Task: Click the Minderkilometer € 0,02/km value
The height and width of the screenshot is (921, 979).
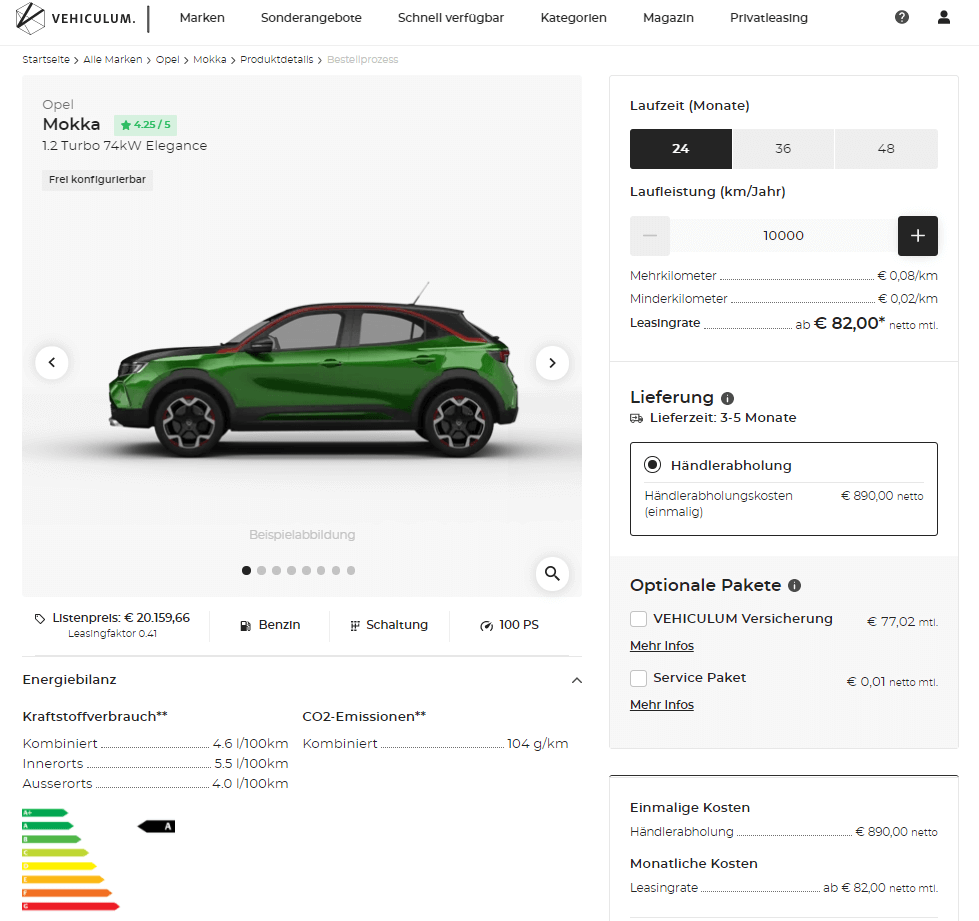Action: click(908, 298)
